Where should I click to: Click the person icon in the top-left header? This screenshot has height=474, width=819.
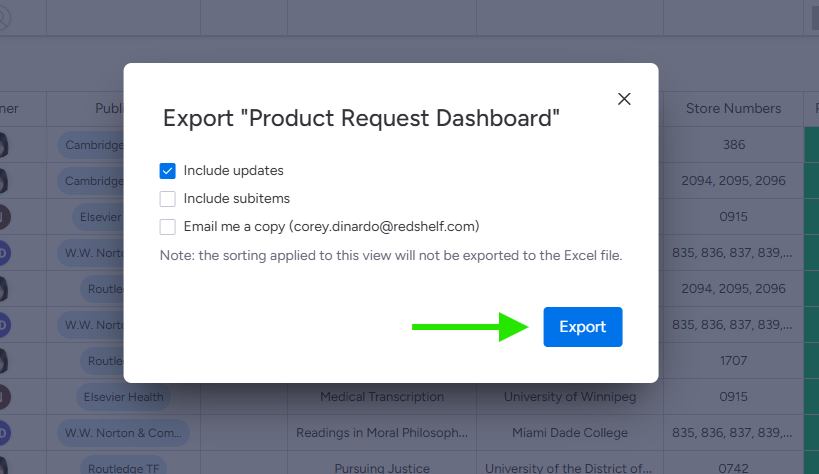pyautogui.click(x=8, y=16)
